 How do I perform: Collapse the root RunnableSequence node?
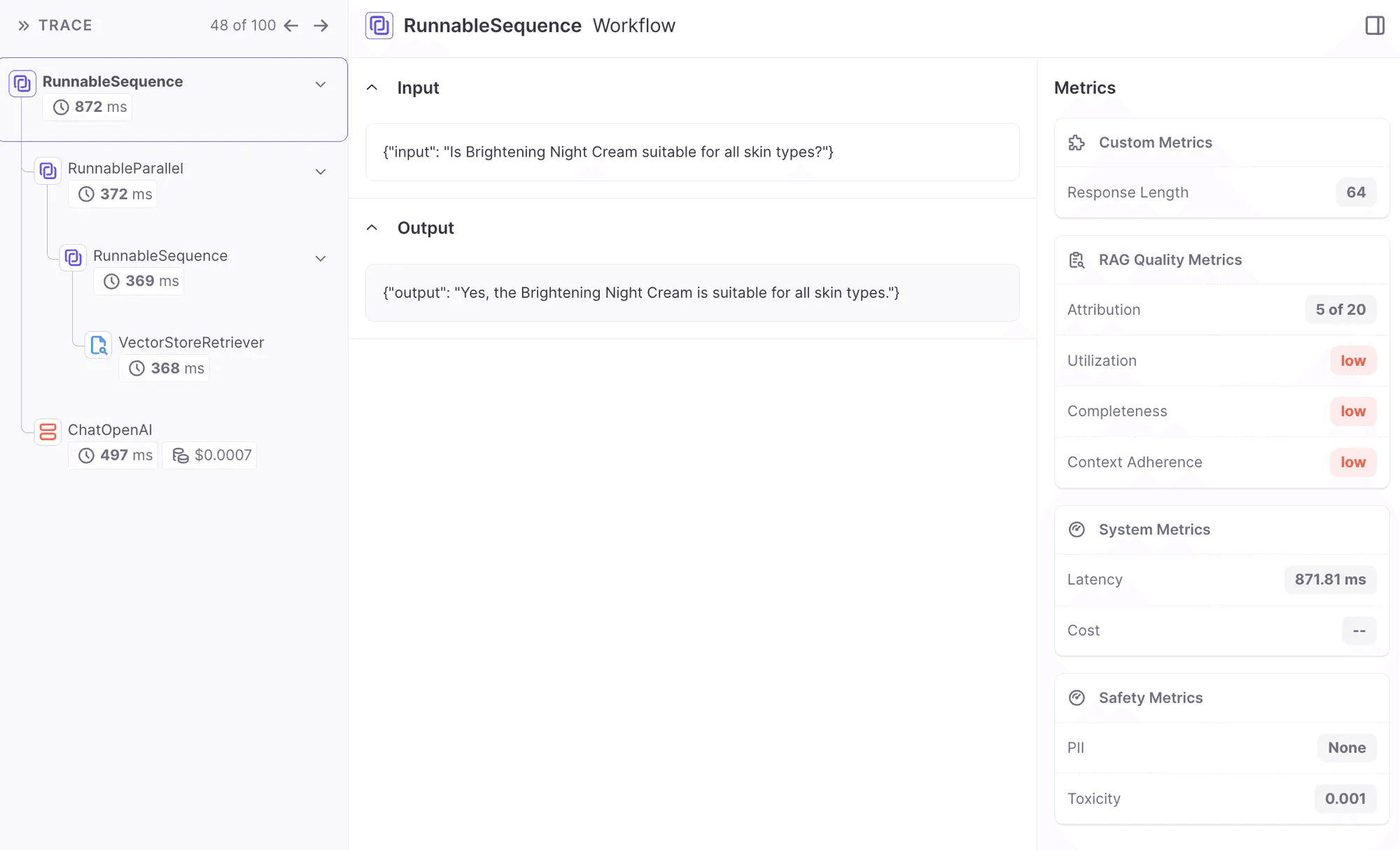pos(321,85)
